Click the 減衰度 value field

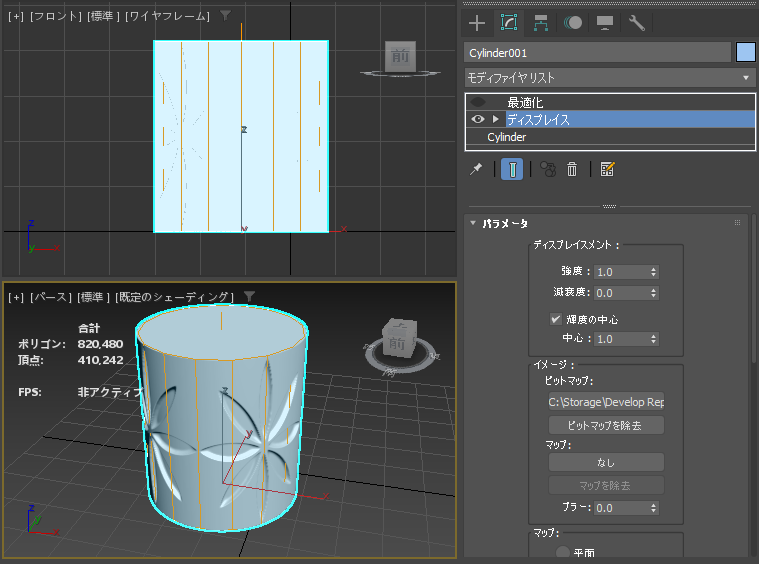(x=622, y=293)
